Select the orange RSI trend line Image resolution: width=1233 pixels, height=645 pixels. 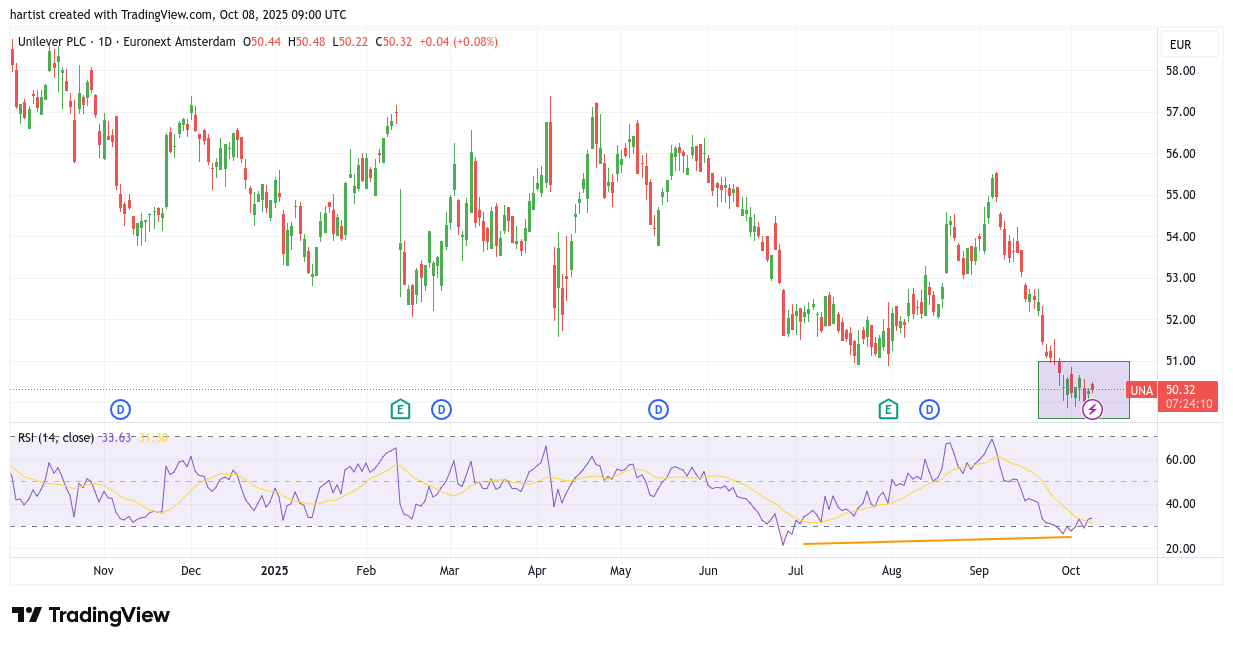pyautogui.click(x=937, y=540)
